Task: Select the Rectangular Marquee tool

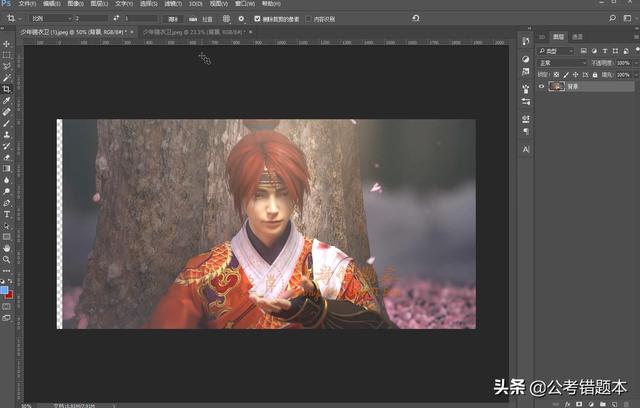Action: (x=7, y=55)
